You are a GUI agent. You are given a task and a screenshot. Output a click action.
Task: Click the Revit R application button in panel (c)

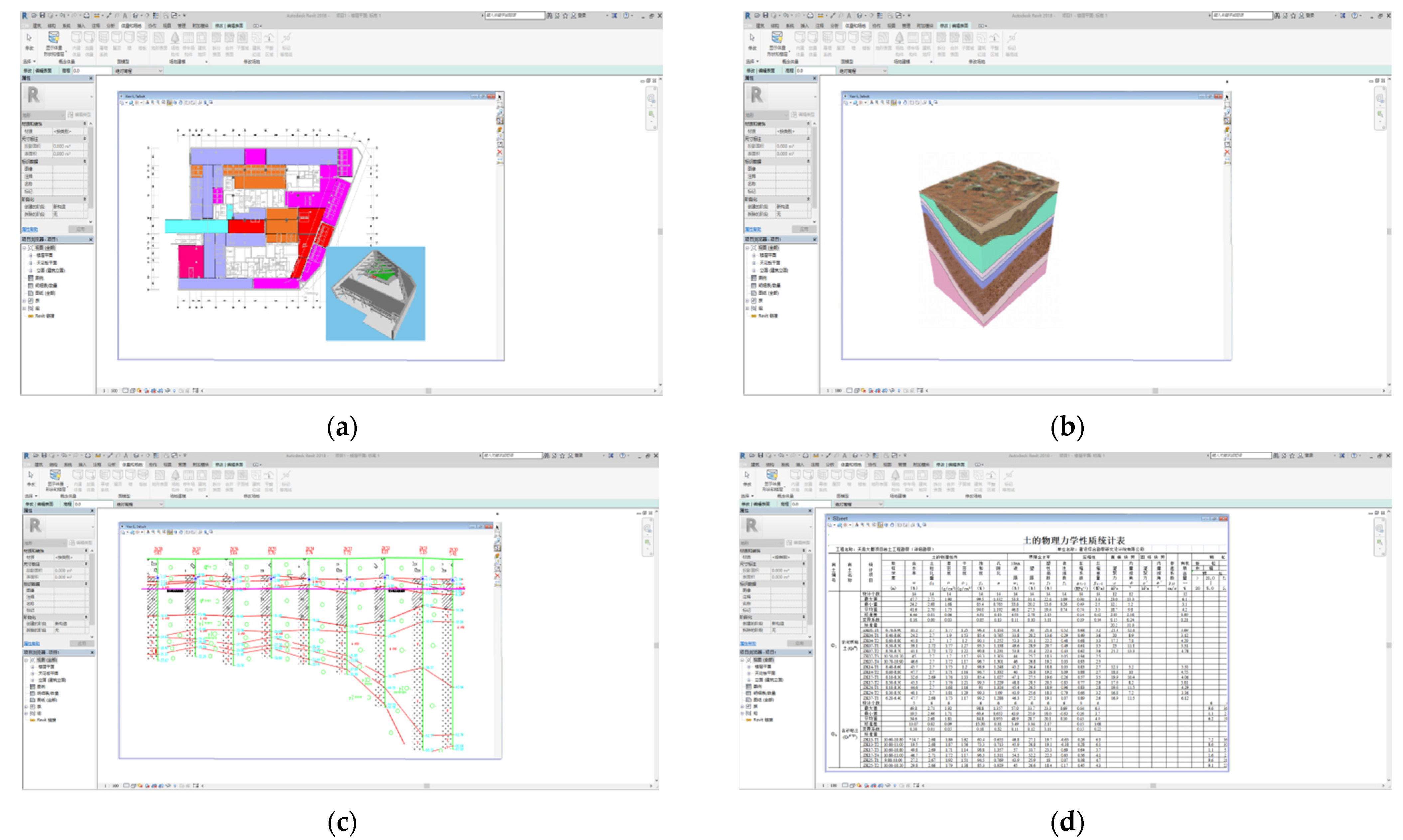click(x=26, y=456)
